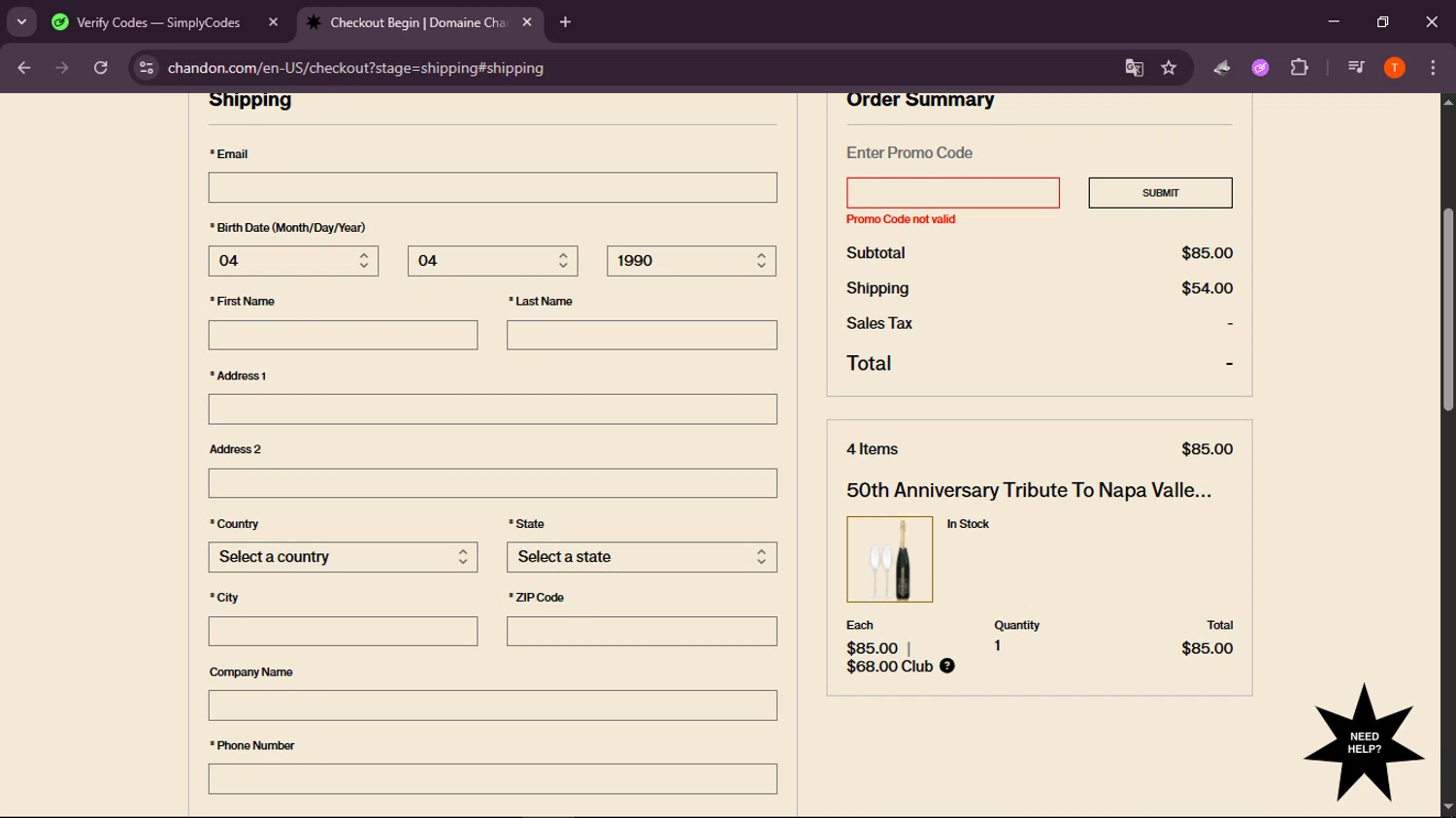Click the promo code input box
This screenshot has height=818, width=1456.
click(952, 192)
